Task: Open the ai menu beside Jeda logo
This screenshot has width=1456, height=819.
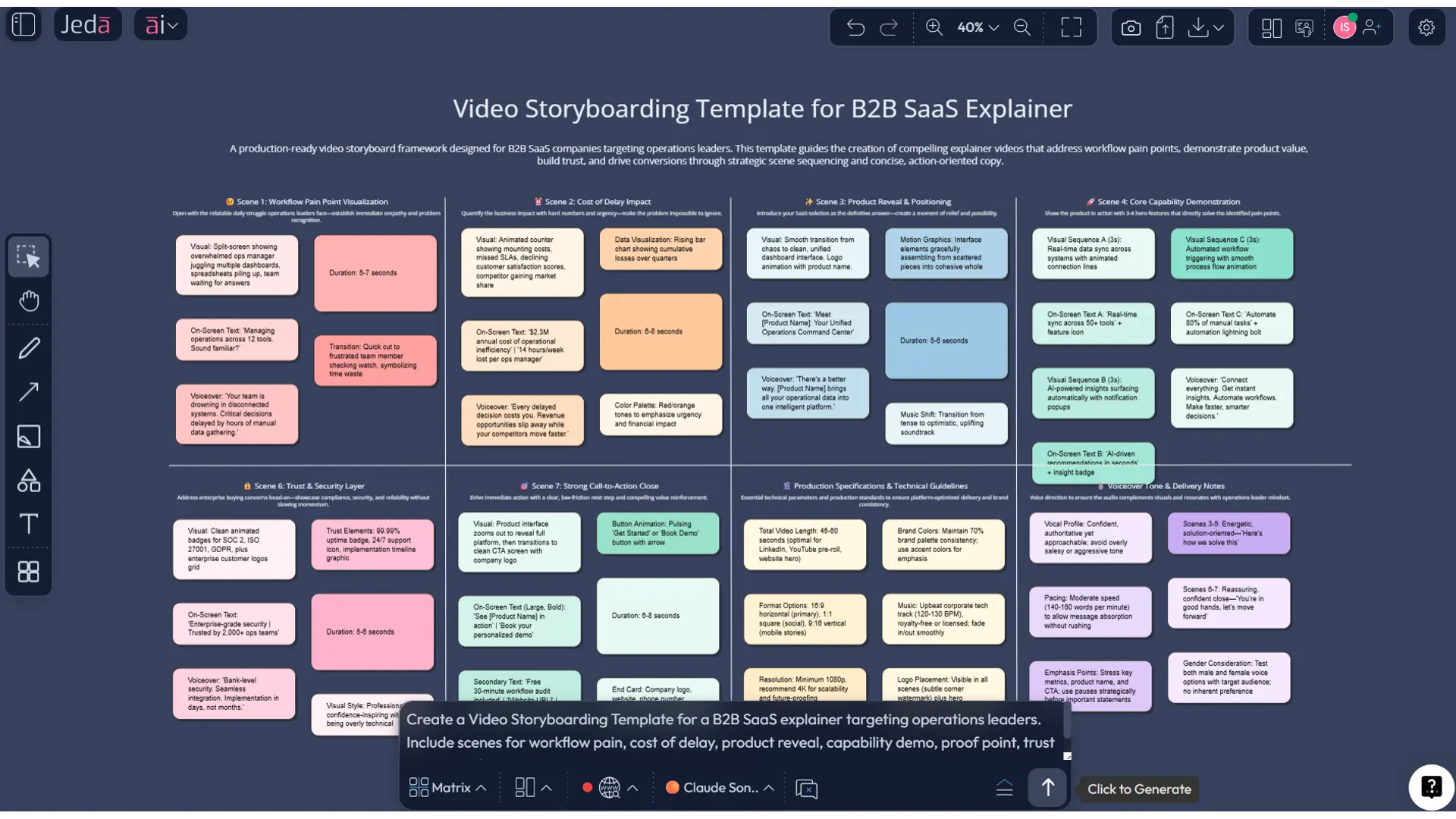Action: click(160, 24)
